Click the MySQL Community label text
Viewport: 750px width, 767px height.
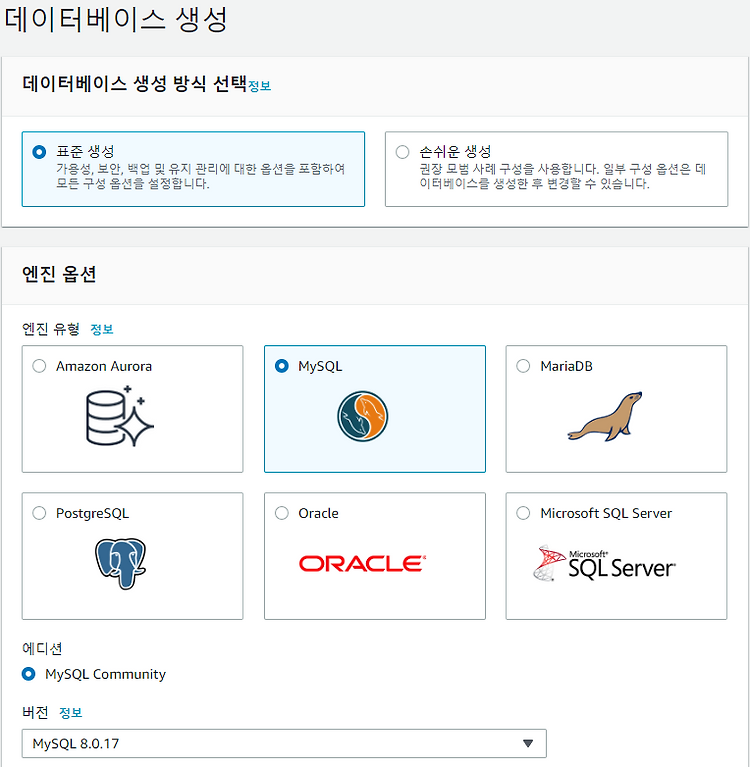[x=105, y=674]
